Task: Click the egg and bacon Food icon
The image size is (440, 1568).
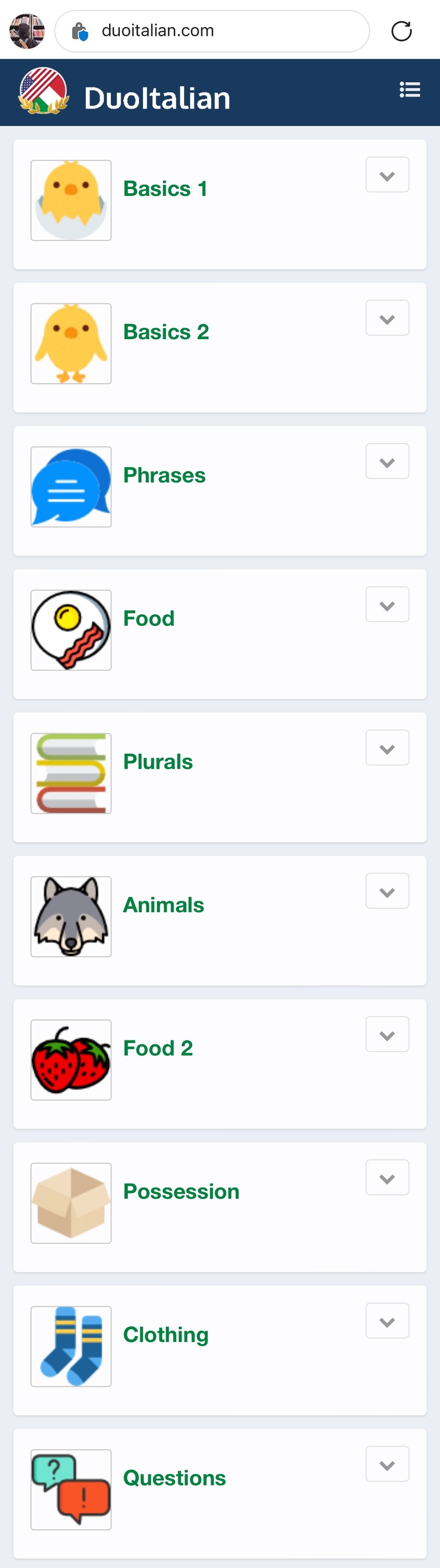Action: (x=71, y=630)
